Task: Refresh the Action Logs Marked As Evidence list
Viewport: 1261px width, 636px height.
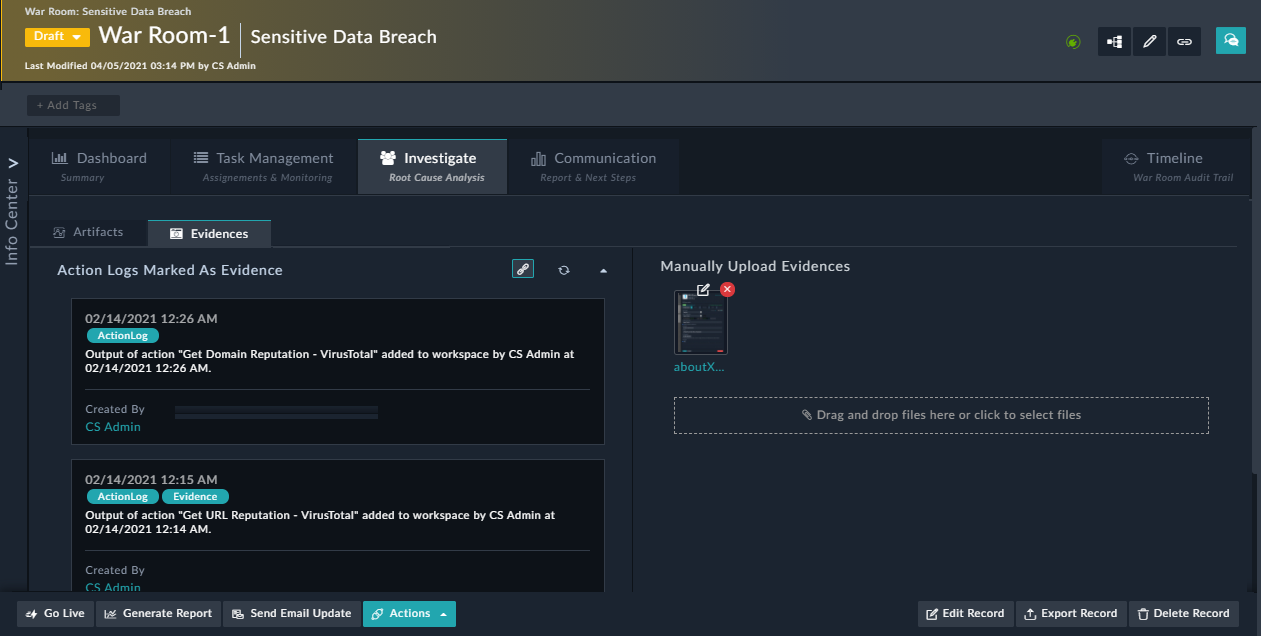Action: 564,269
